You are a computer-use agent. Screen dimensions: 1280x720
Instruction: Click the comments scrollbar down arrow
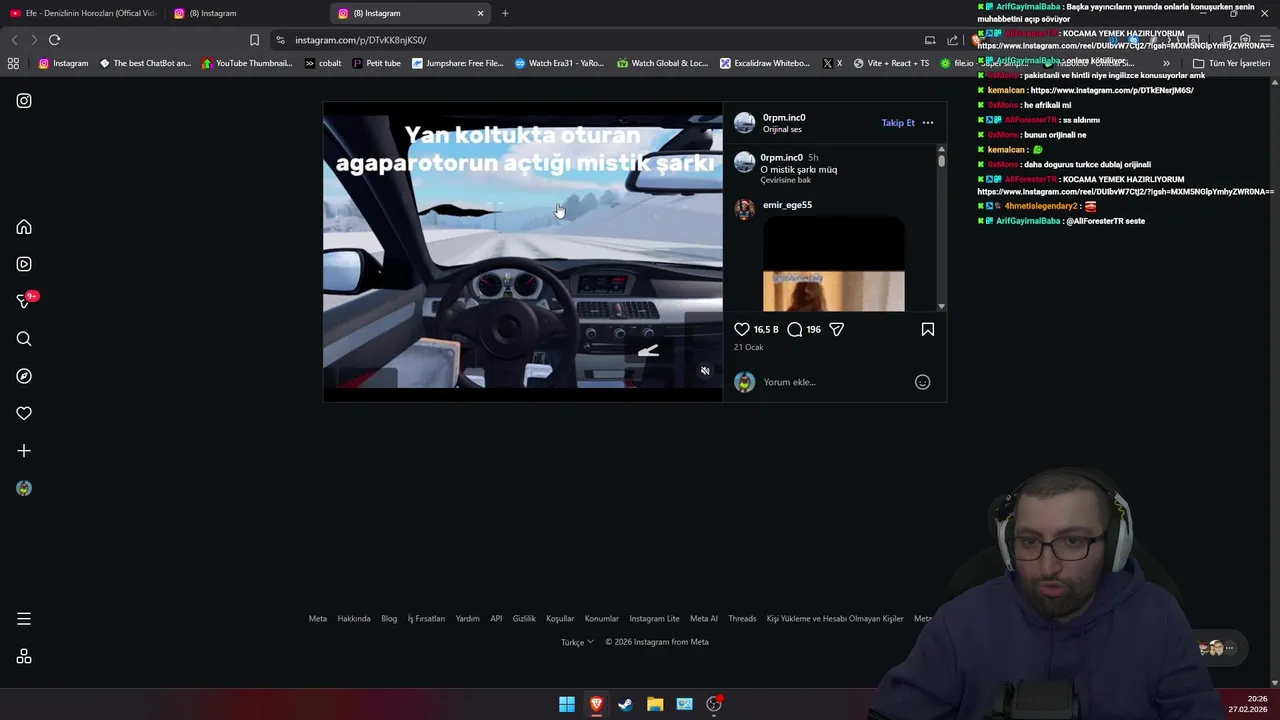[x=941, y=306]
